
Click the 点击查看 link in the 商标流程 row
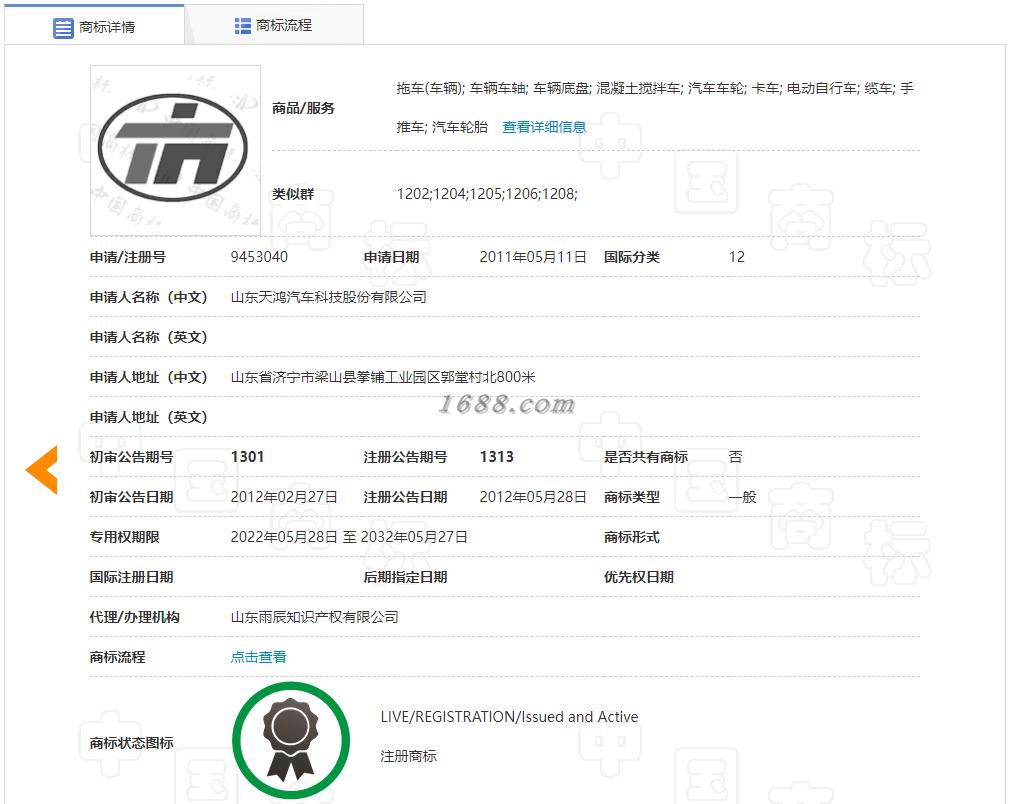258,657
